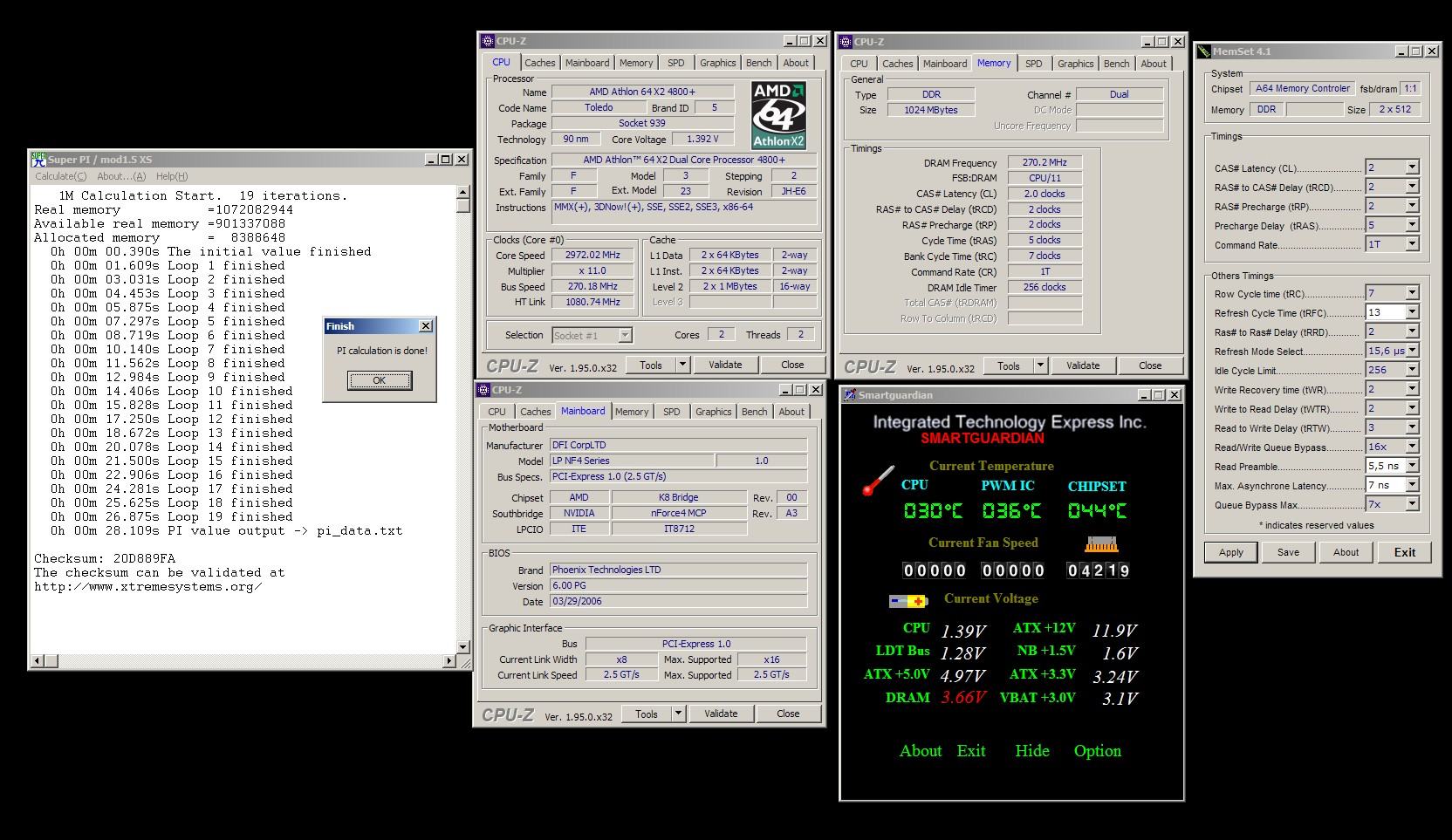Open Read Preamble dropdown in MemSet

1412,466
